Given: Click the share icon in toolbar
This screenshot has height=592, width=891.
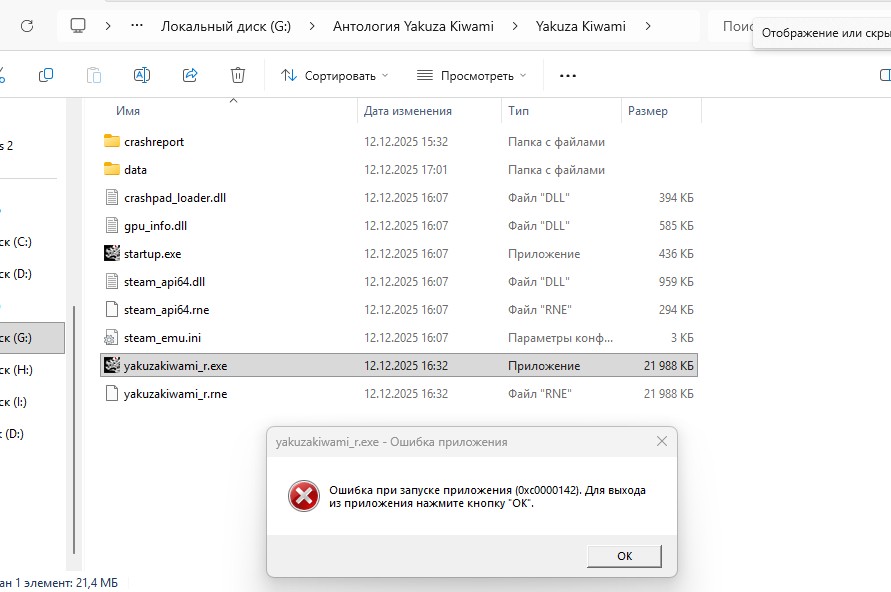Looking at the screenshot, I should pos(190,75).
